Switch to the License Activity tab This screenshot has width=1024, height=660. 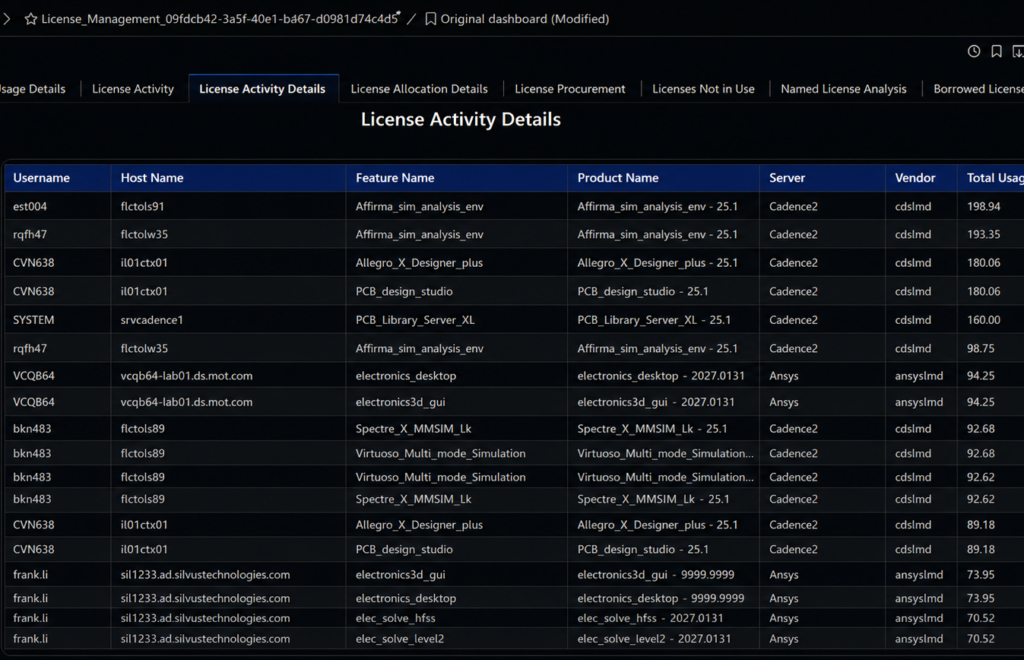click(133, 89)
